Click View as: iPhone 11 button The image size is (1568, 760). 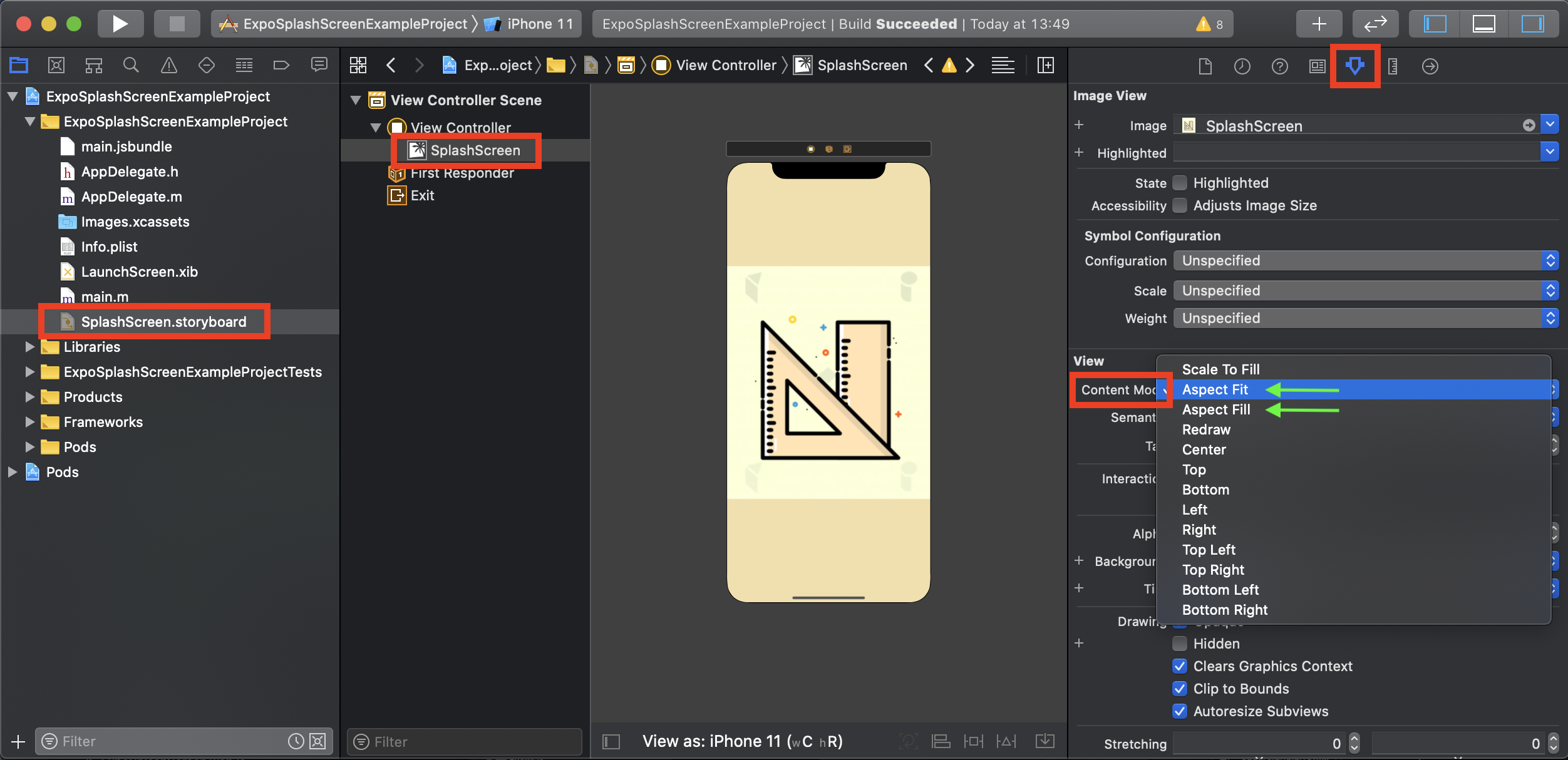pos(742,741)
